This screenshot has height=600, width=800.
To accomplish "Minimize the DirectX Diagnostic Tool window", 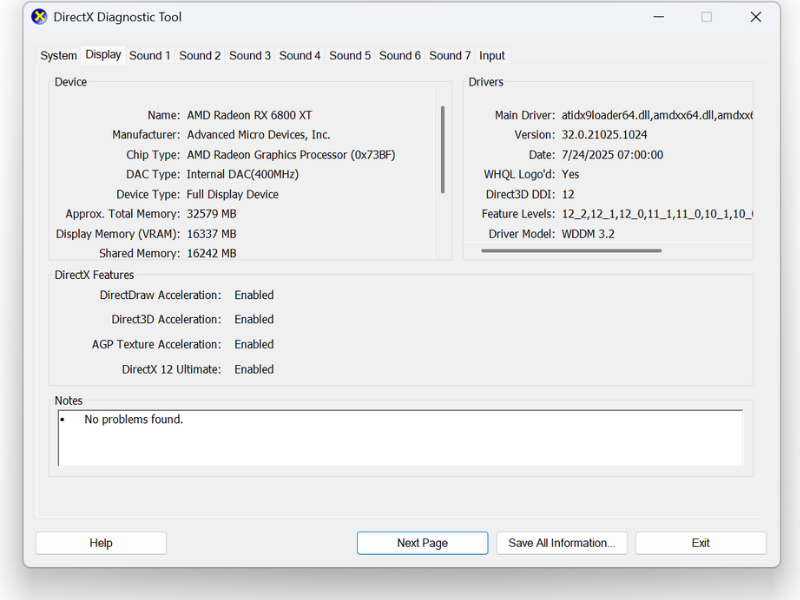I will point(658,17).
